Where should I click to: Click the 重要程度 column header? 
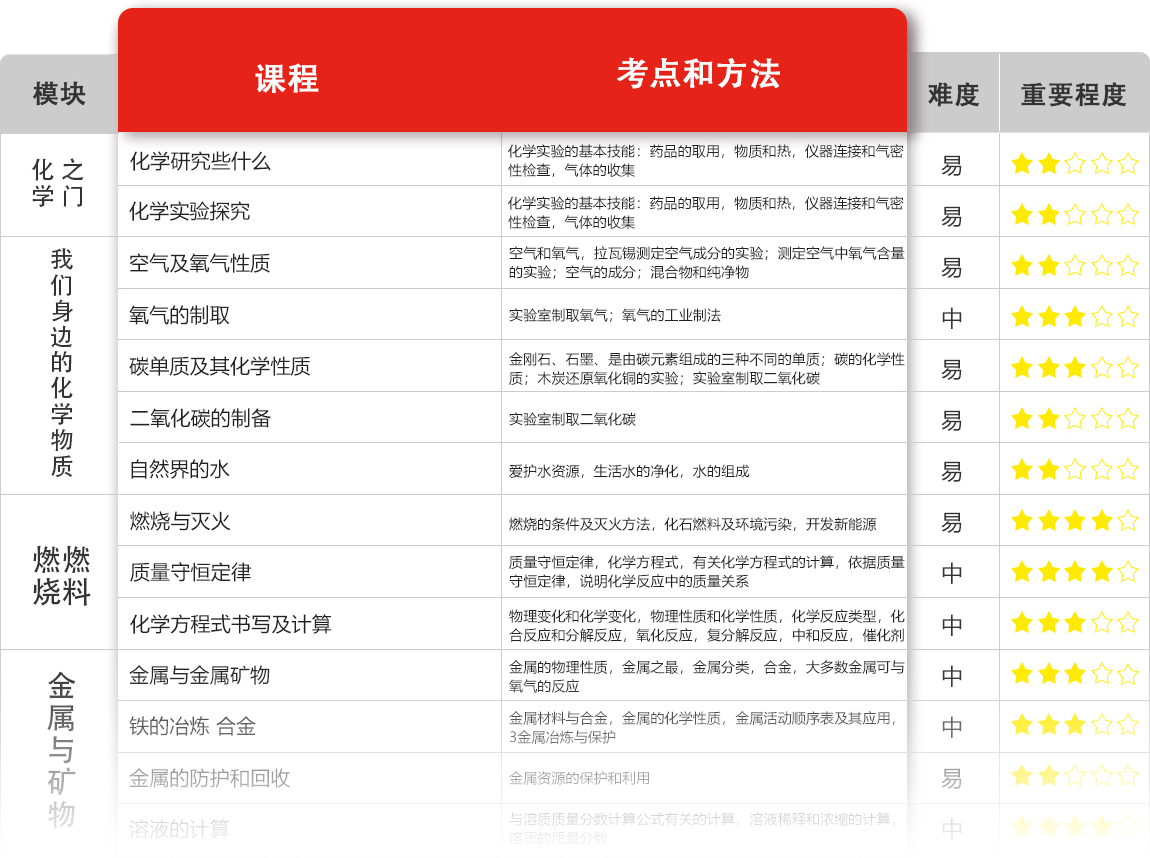[1074, 95]
